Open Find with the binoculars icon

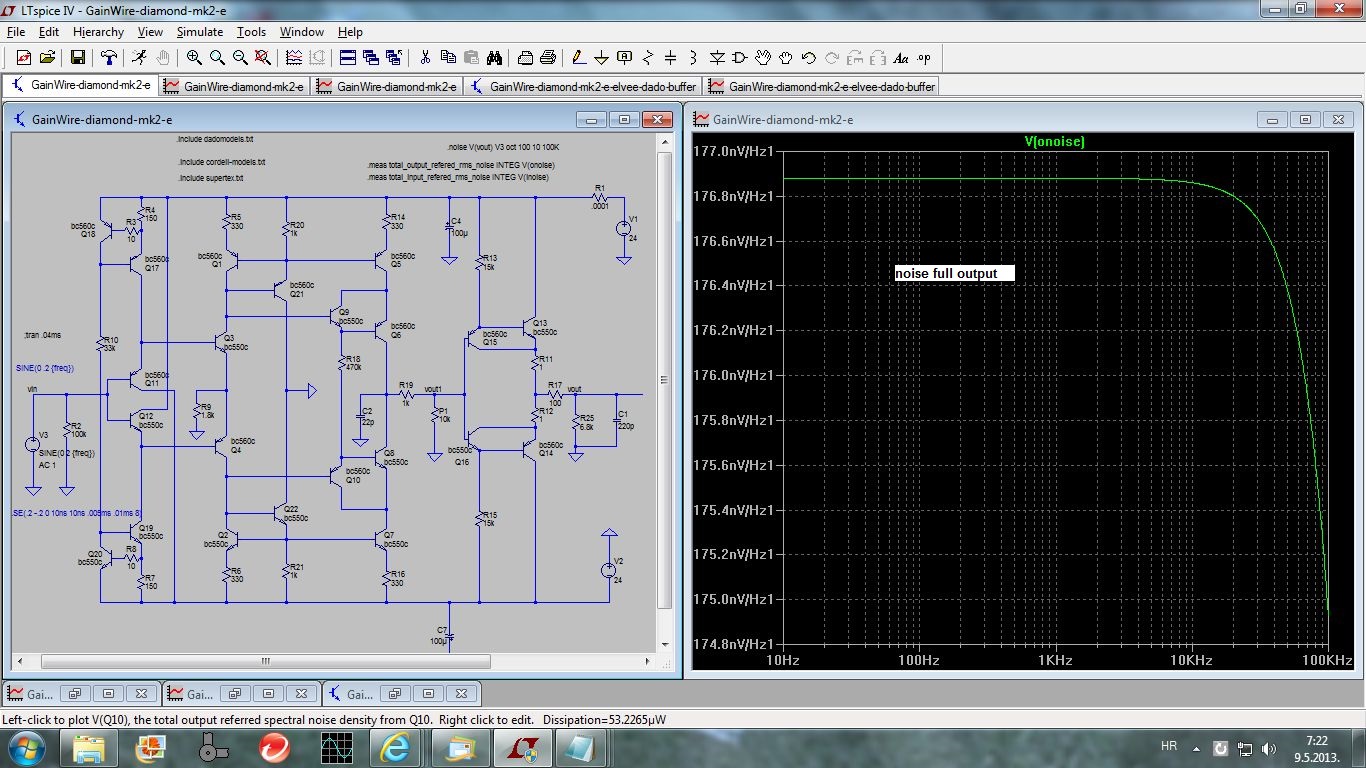coord(494,57)
